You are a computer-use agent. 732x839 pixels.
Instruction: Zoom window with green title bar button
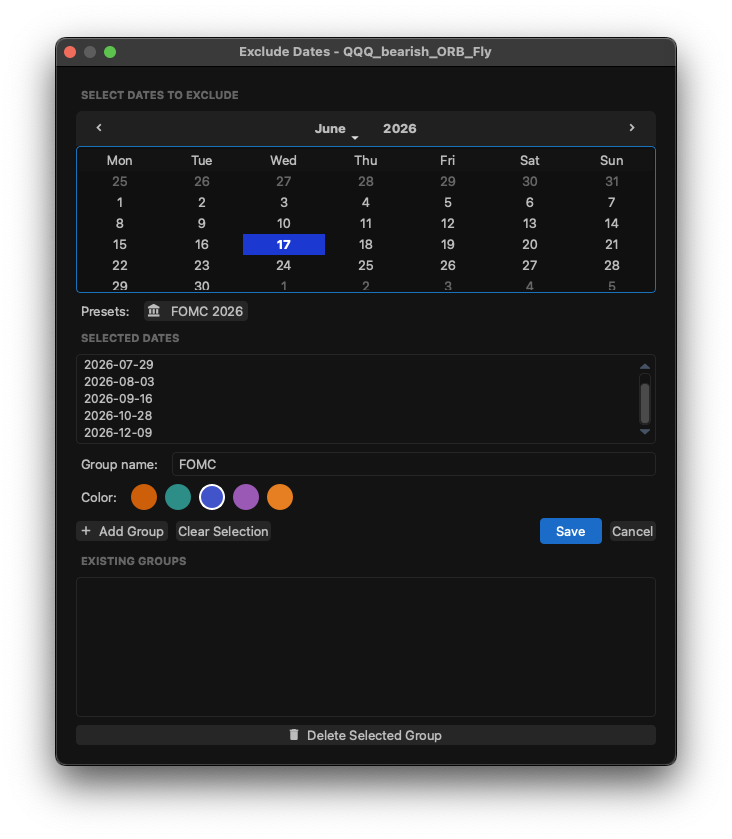110,52
